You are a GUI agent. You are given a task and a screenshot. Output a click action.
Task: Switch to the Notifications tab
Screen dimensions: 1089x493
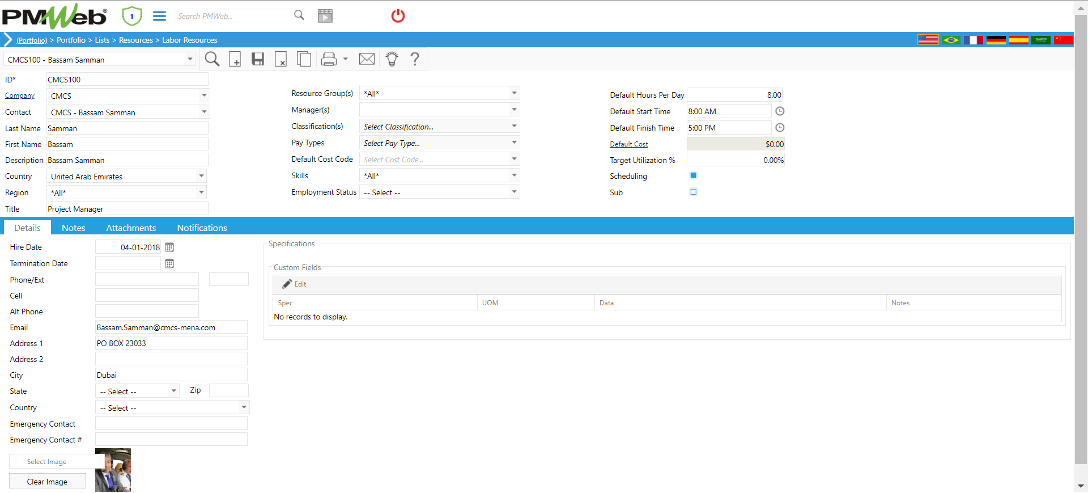coord(202,228)
